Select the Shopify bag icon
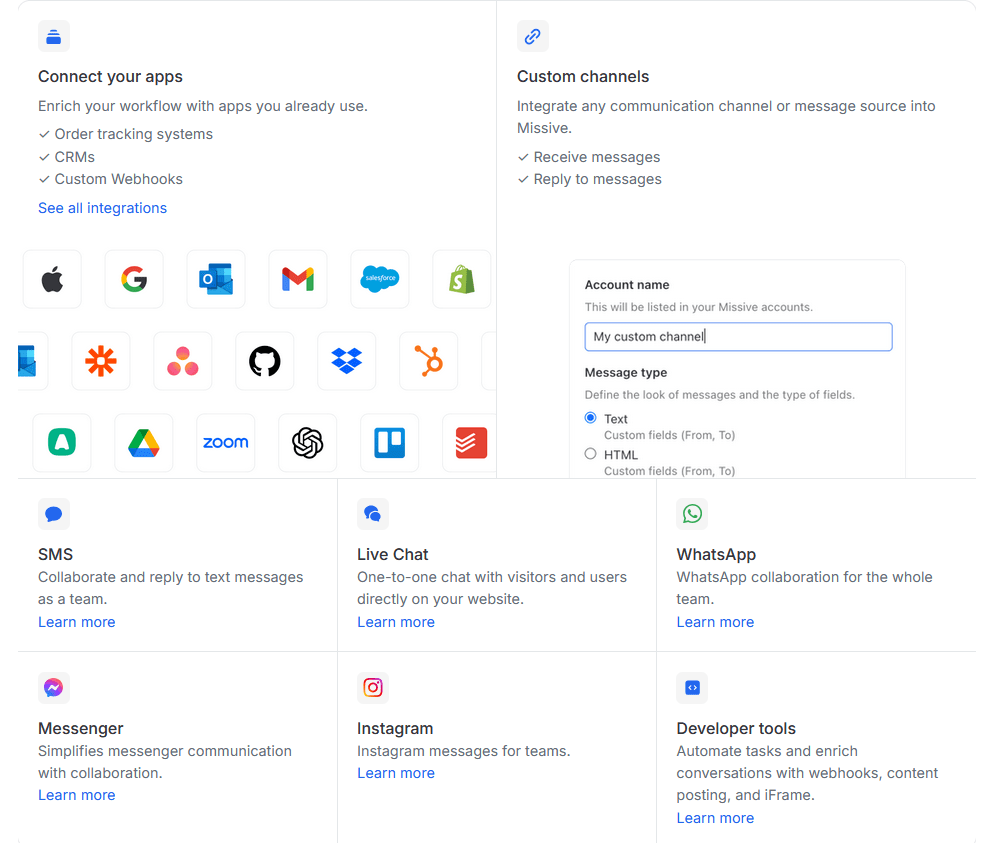This screenshot has height=843, width=993. tap(462, 279)
